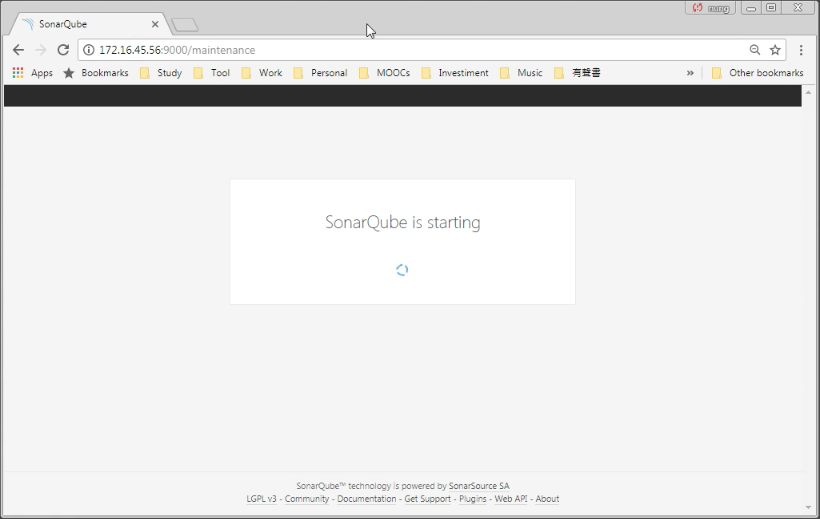Open the Investiment bookmarks folder
This screenshot has height=519, width=820.
pyautogui.click(x=455, y=73)
